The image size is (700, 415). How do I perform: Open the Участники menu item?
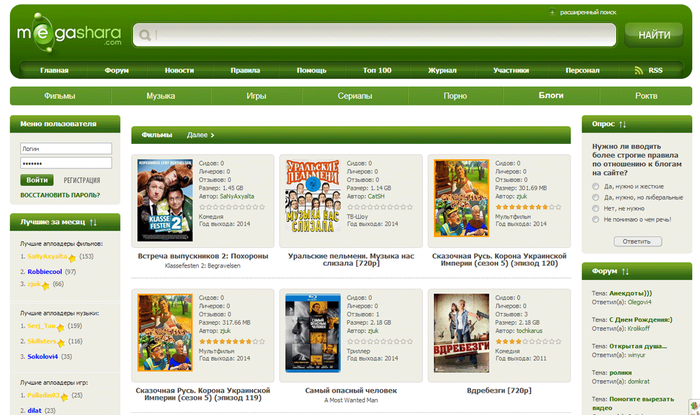511,71
